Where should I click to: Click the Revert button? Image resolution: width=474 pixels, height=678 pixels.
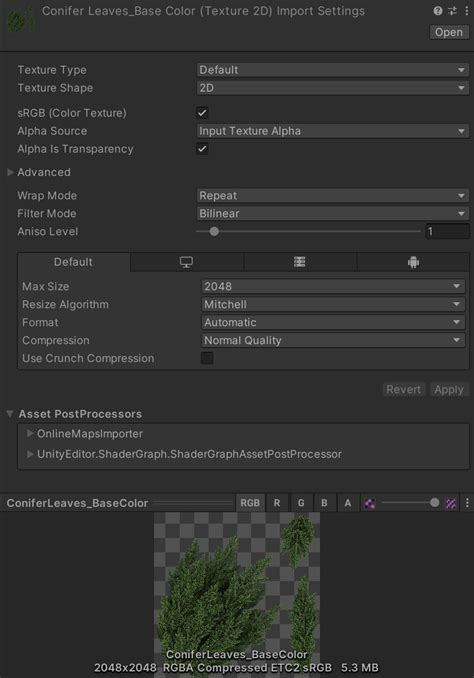pos(403,390)
